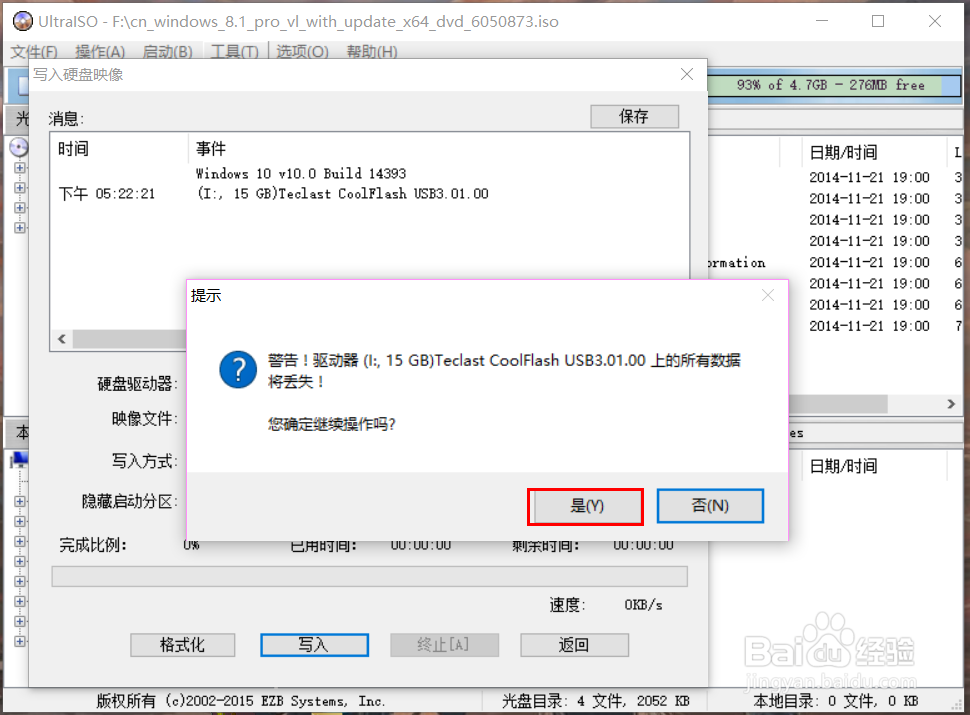Screen dimensions: 970x715
Task: Open the 选项(O) menu
Action: 302,52
